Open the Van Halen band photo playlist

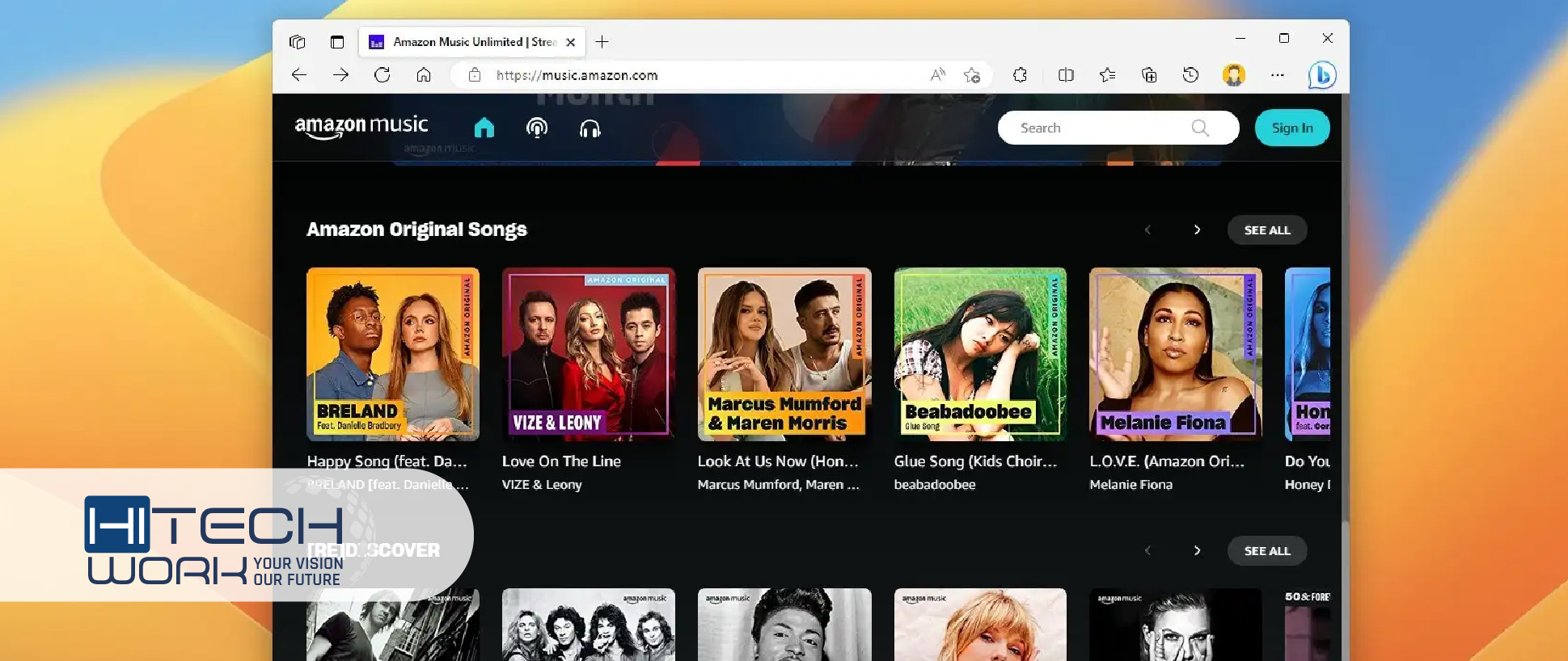[x=589, y=625]
